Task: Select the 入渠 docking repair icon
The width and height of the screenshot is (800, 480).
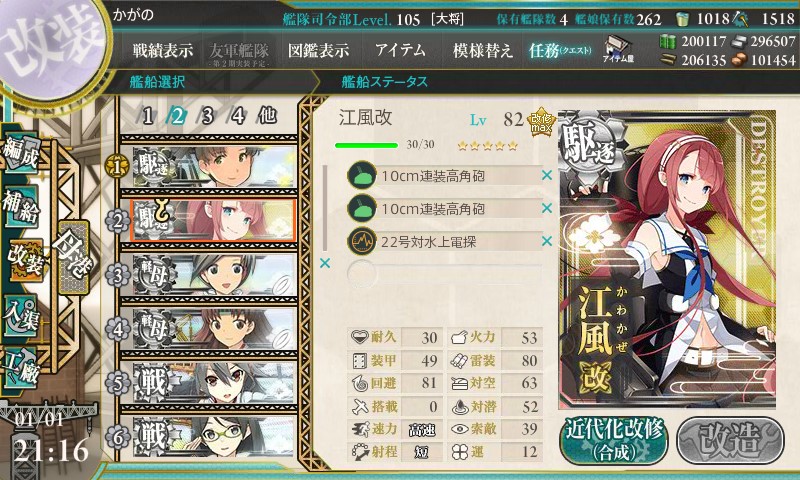Action: click(20, 316)
